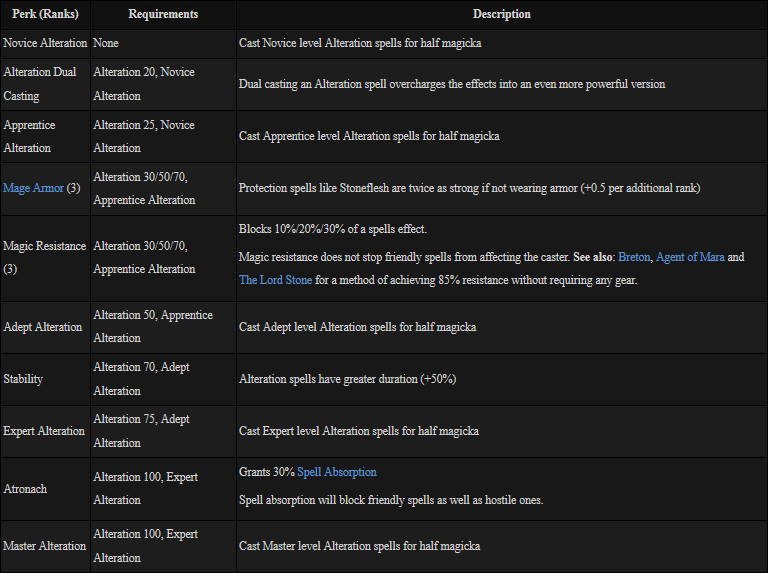The height and width of the screenshot is (573, 768).
Task: Click the Dual Casting overcharge description text
Action: 451,84
